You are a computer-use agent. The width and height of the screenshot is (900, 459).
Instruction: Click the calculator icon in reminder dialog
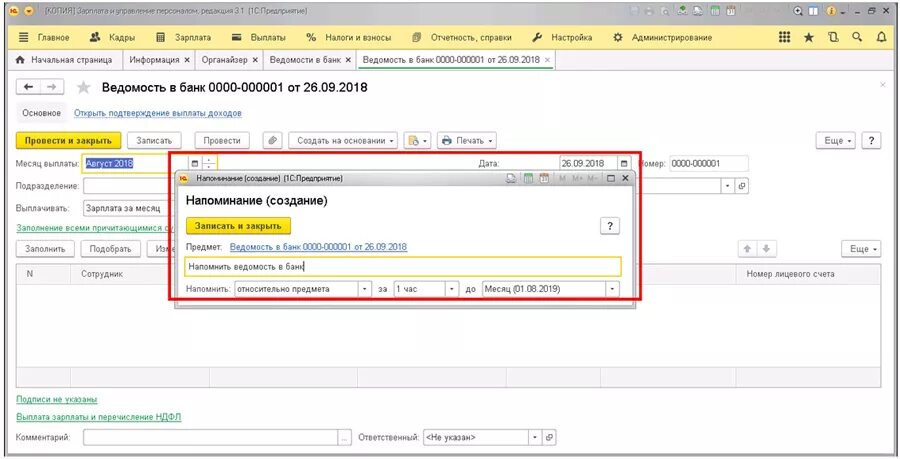(528, 178)
